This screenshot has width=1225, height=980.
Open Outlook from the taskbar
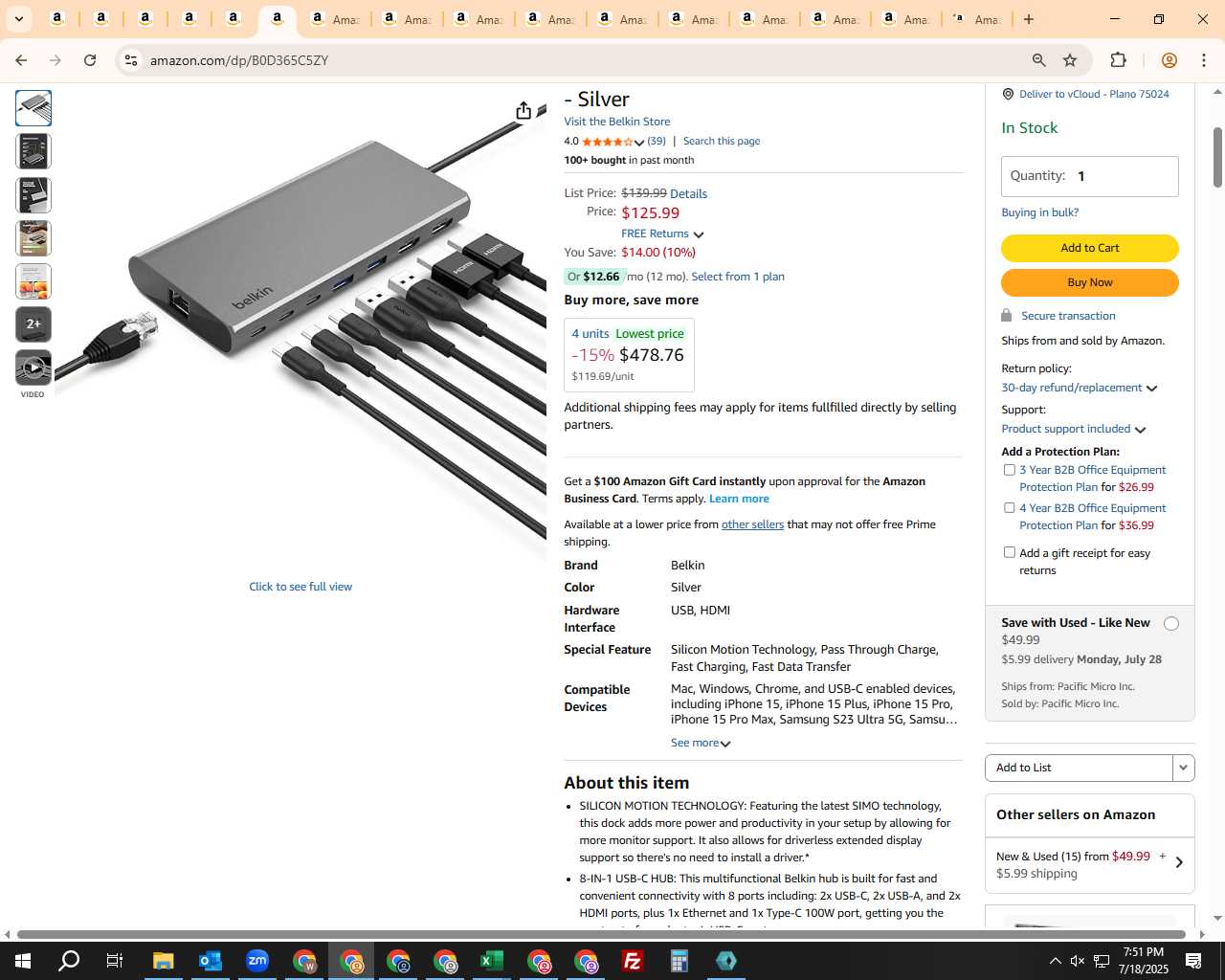[211, 961]
